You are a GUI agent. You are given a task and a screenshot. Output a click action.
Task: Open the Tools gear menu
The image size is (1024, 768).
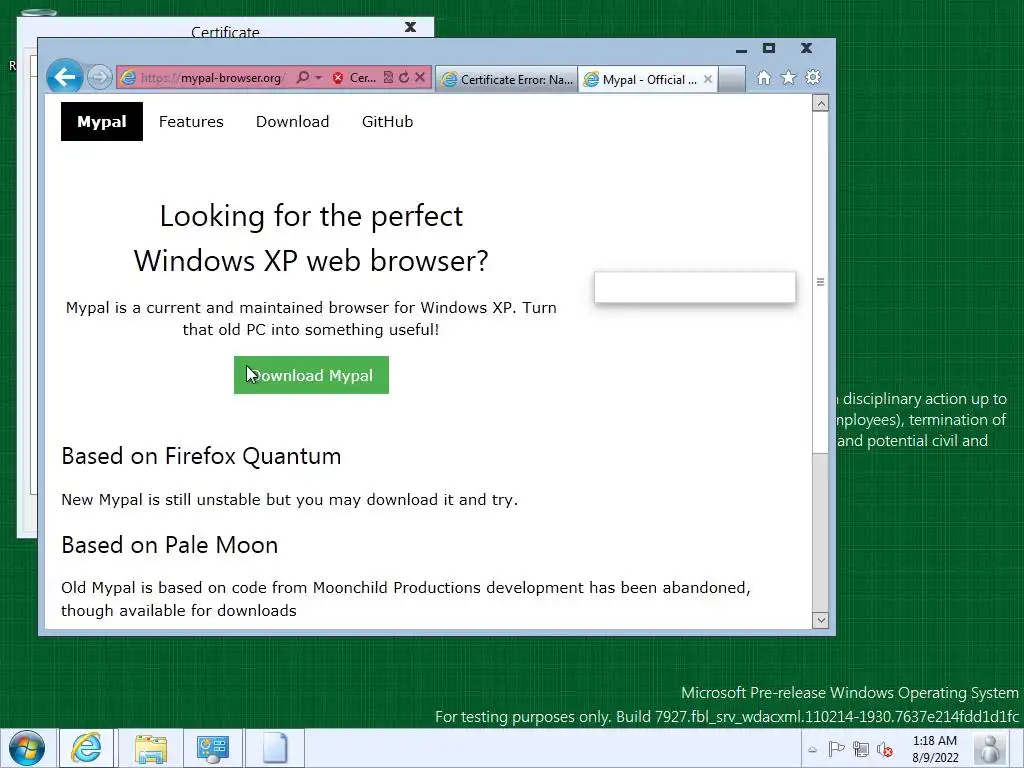coord(813,78)
